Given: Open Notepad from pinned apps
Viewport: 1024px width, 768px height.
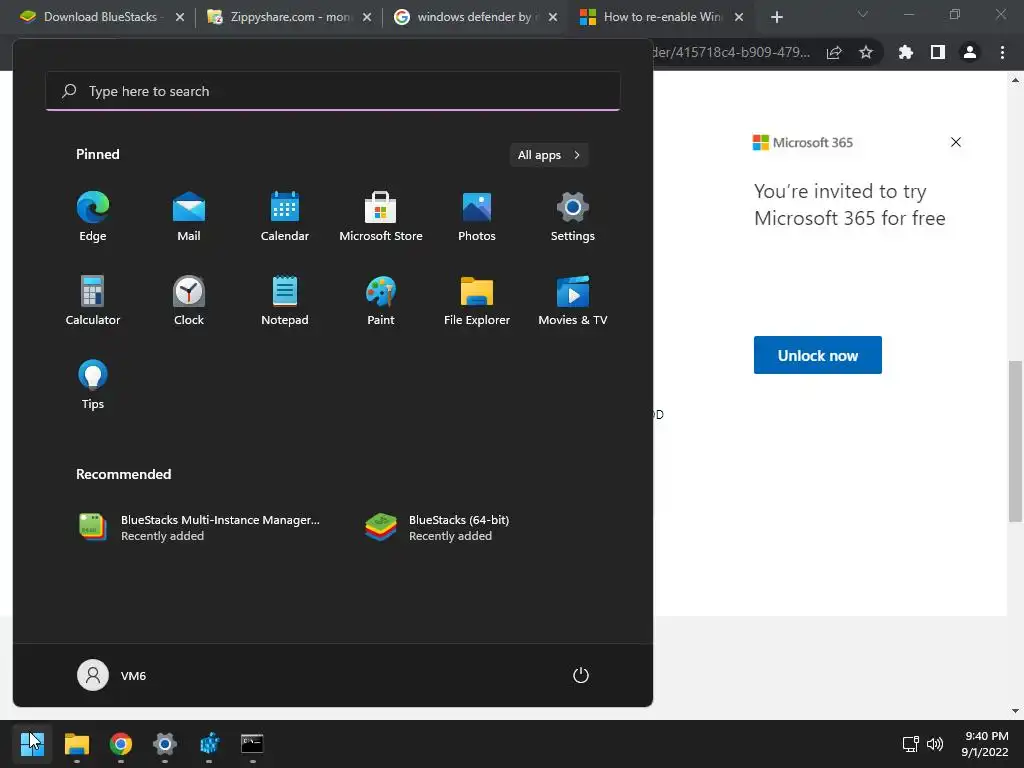Looking at the screenshot, I should (x=285, y=300).
